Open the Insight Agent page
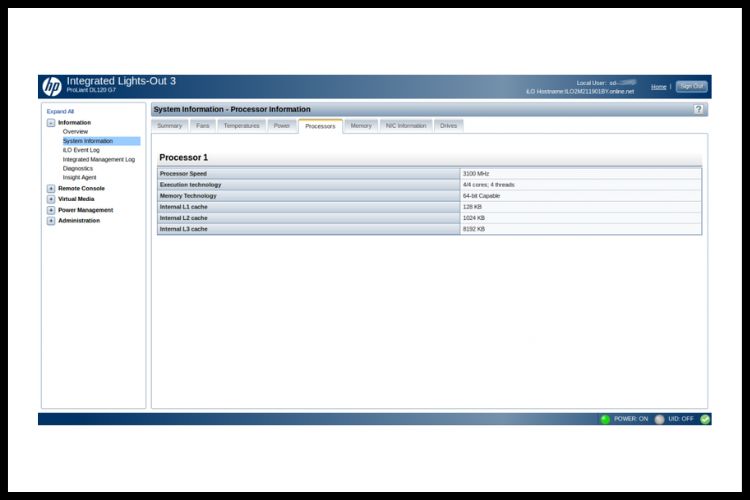750x500 pixels. [79, 178]
